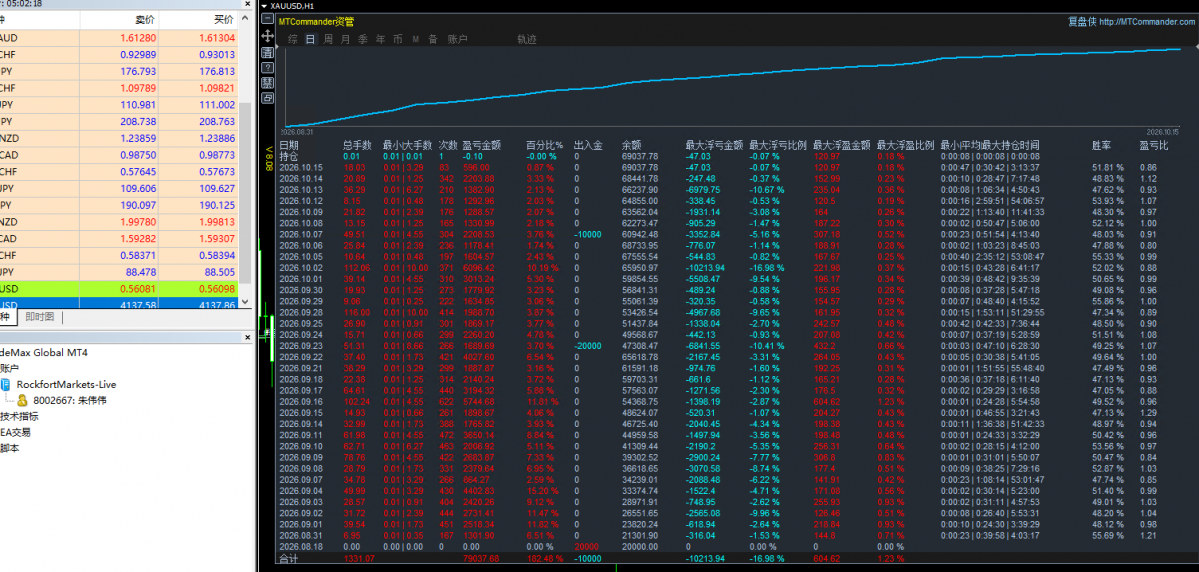
Task: Switch to the 月 monthly stats tab
Action: pyautogui.click(x=346, y=39)
